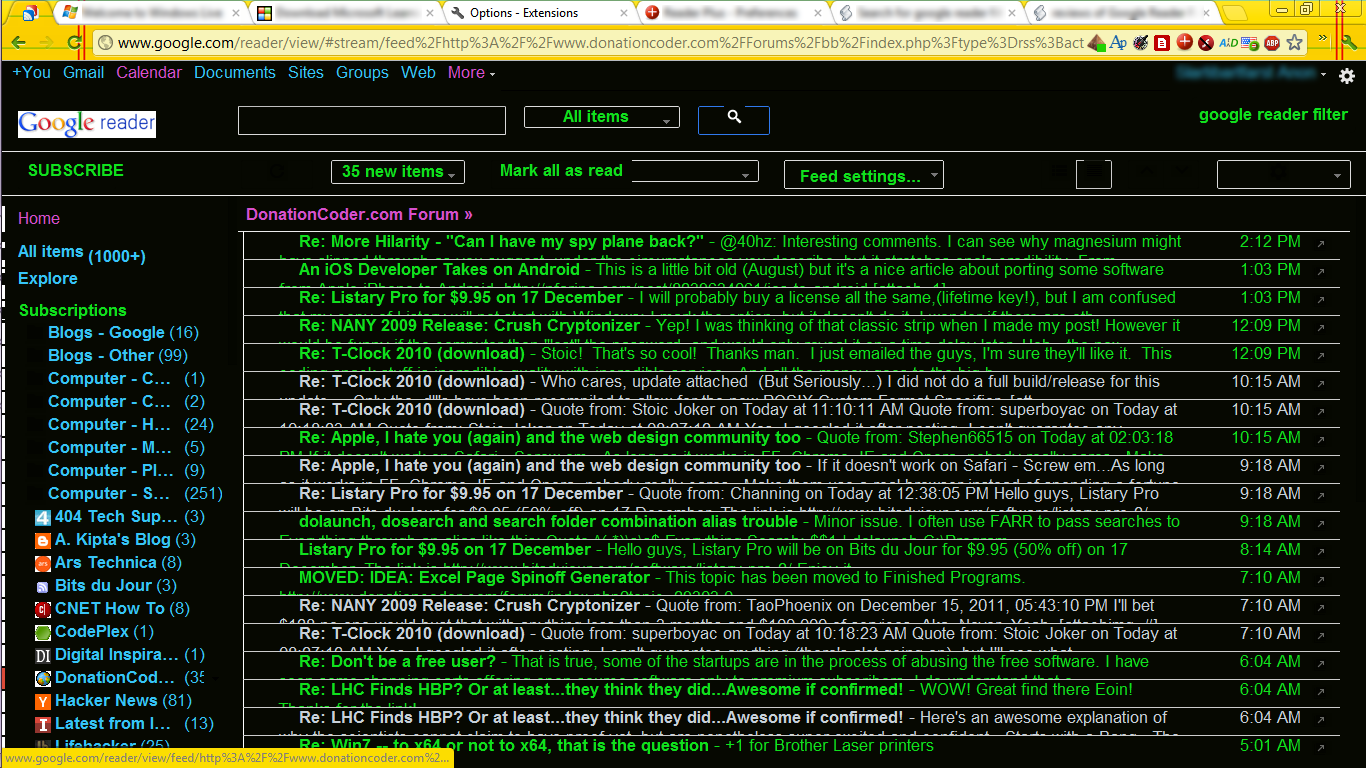Open post 'MOVED: IDEA: Excel Page Spinoff Generator'

(793, 581)
